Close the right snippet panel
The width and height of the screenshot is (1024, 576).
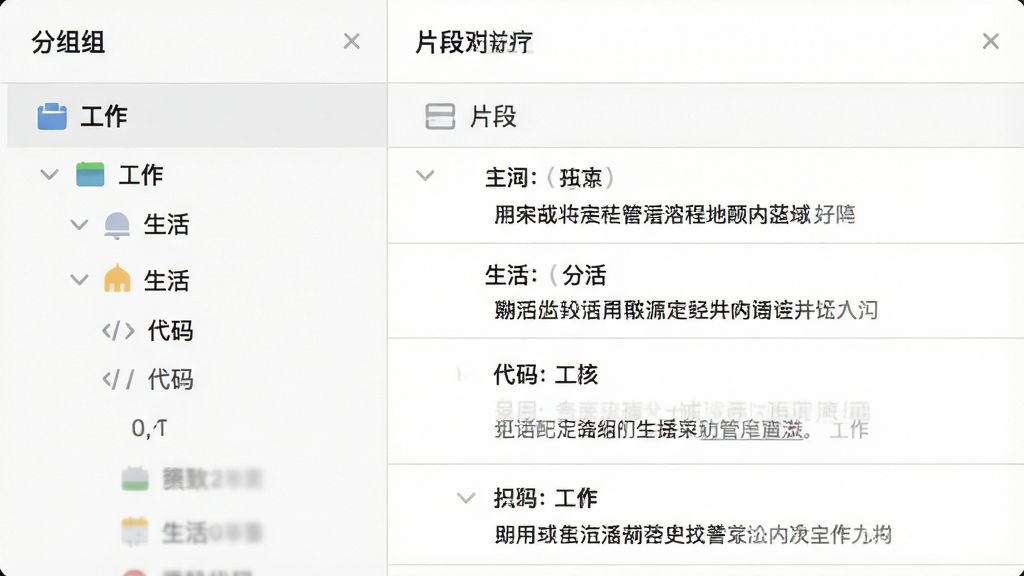[x=991, y=41]
